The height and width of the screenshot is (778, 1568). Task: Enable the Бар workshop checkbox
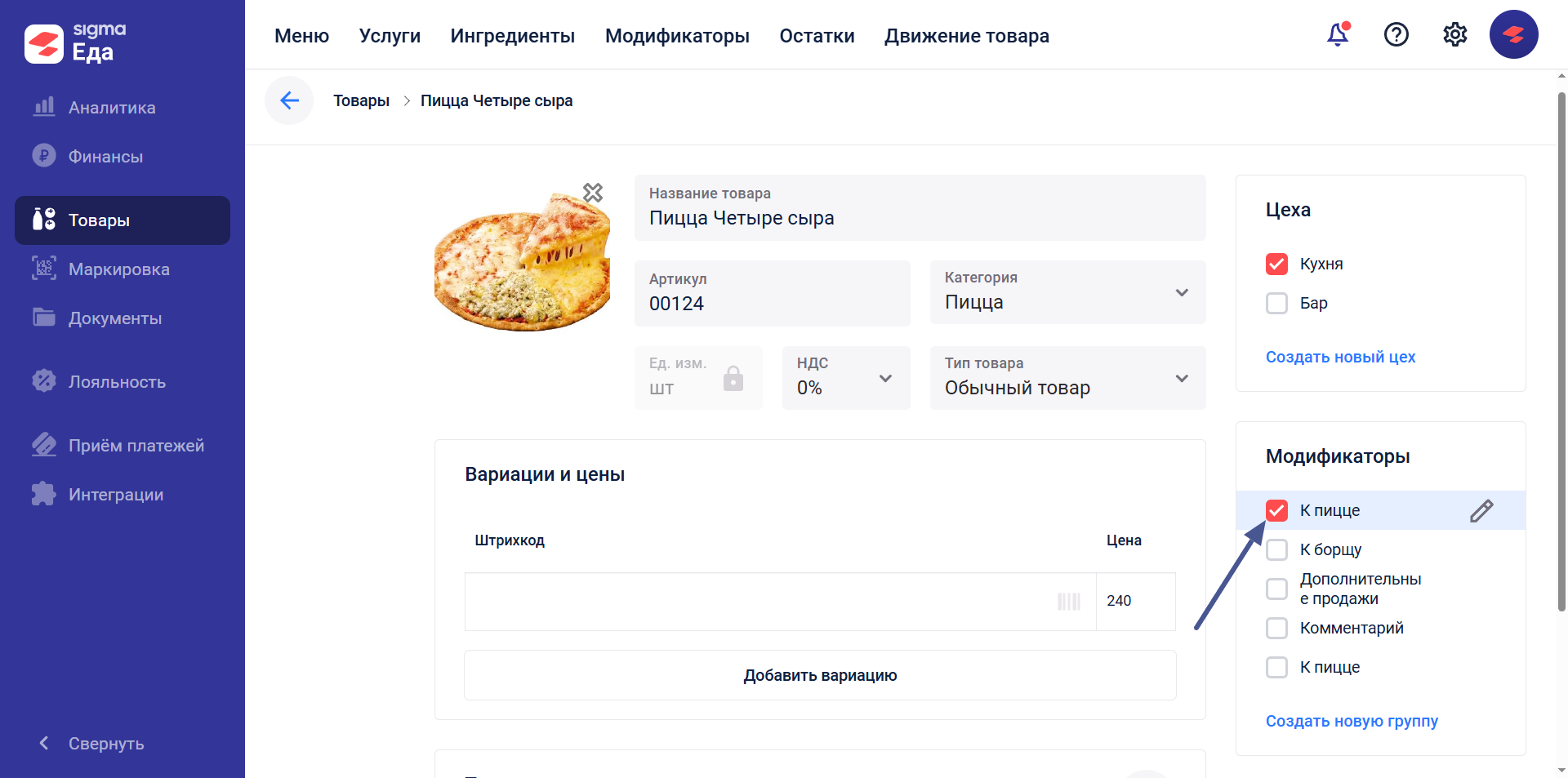point(1276,303)
